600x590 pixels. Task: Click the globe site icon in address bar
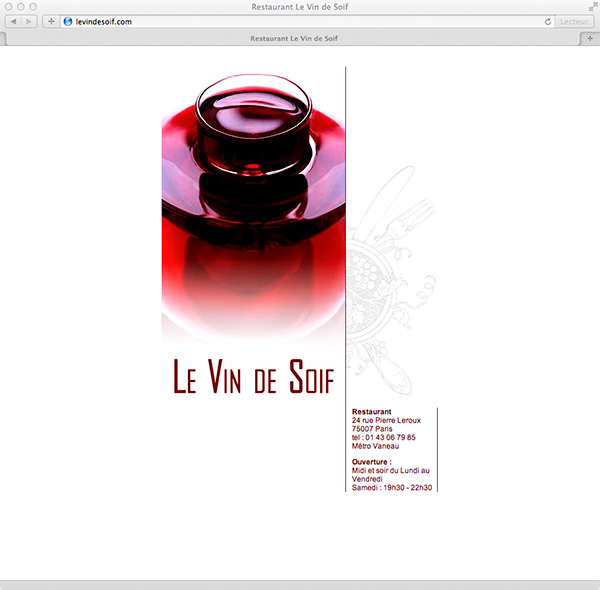(x=68, y=21)
